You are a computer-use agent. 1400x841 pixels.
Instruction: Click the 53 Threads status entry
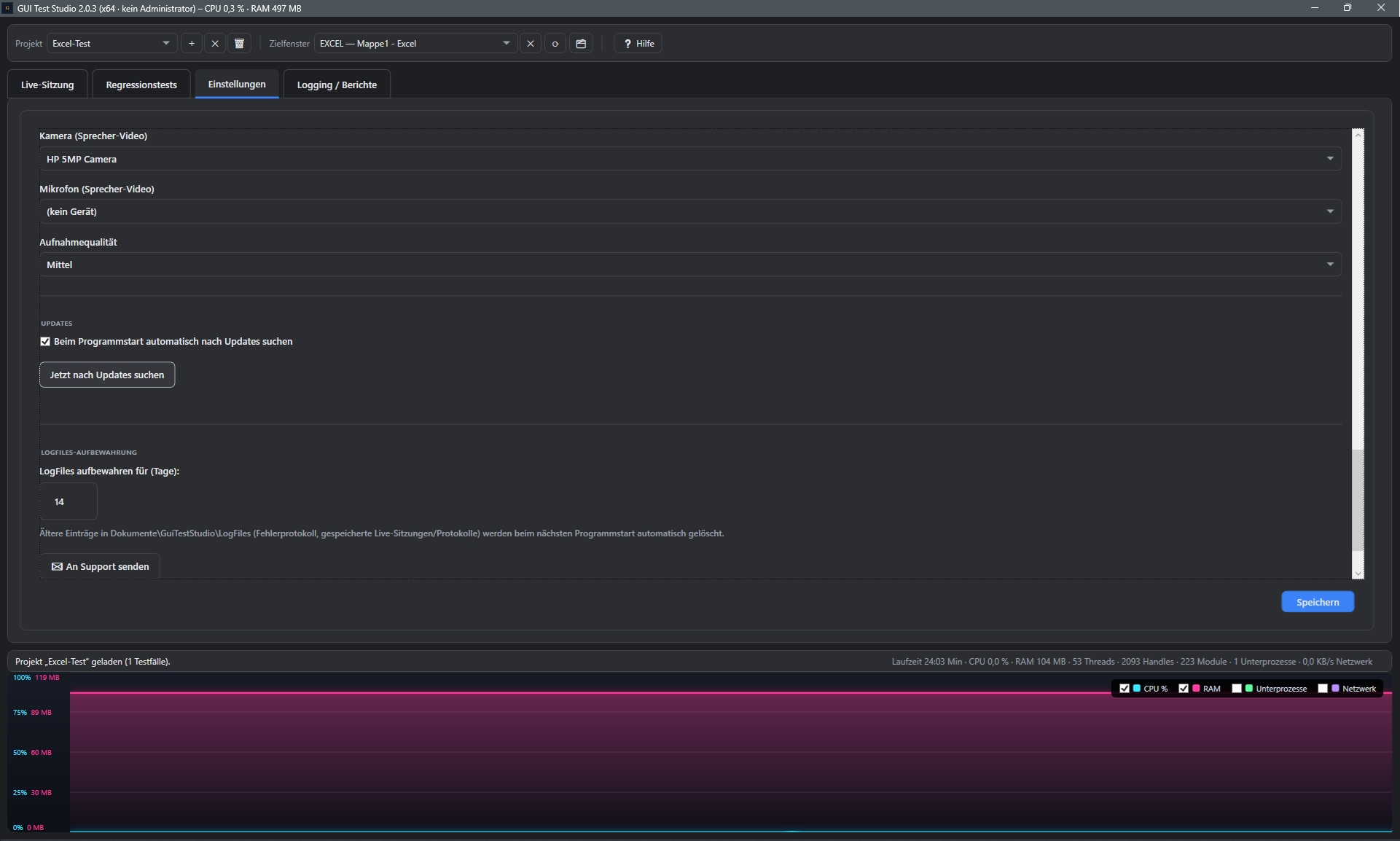click(x=1093, y=662)
